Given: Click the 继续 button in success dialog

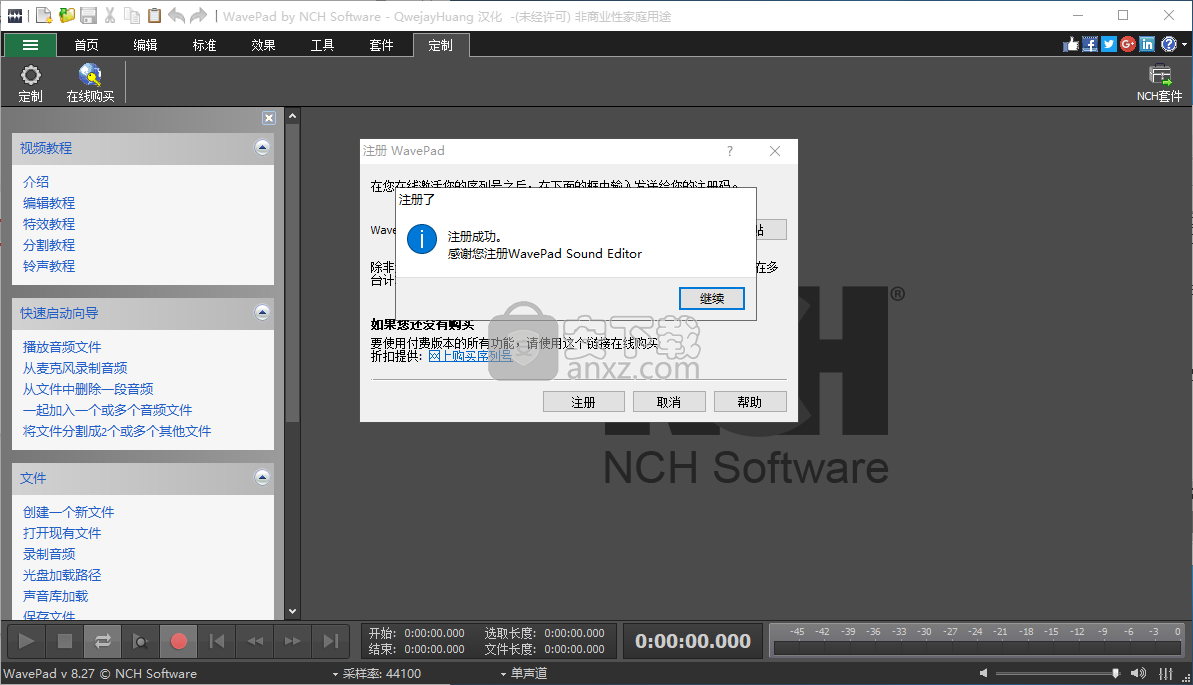Looking at the screenshot, I should [x=711, y=298].
